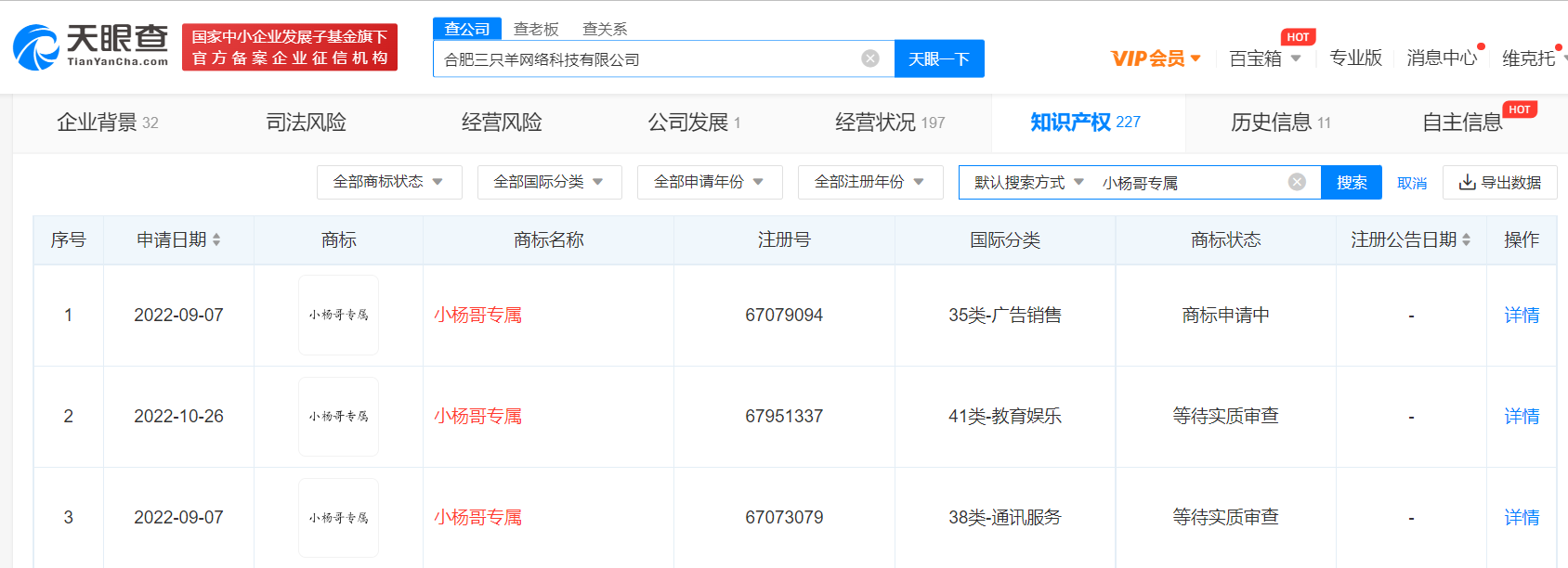Viewport: 1568px width, 568px height.
Task: Click the HOT badge above 百宝箱
Action: click(1298, 37)
